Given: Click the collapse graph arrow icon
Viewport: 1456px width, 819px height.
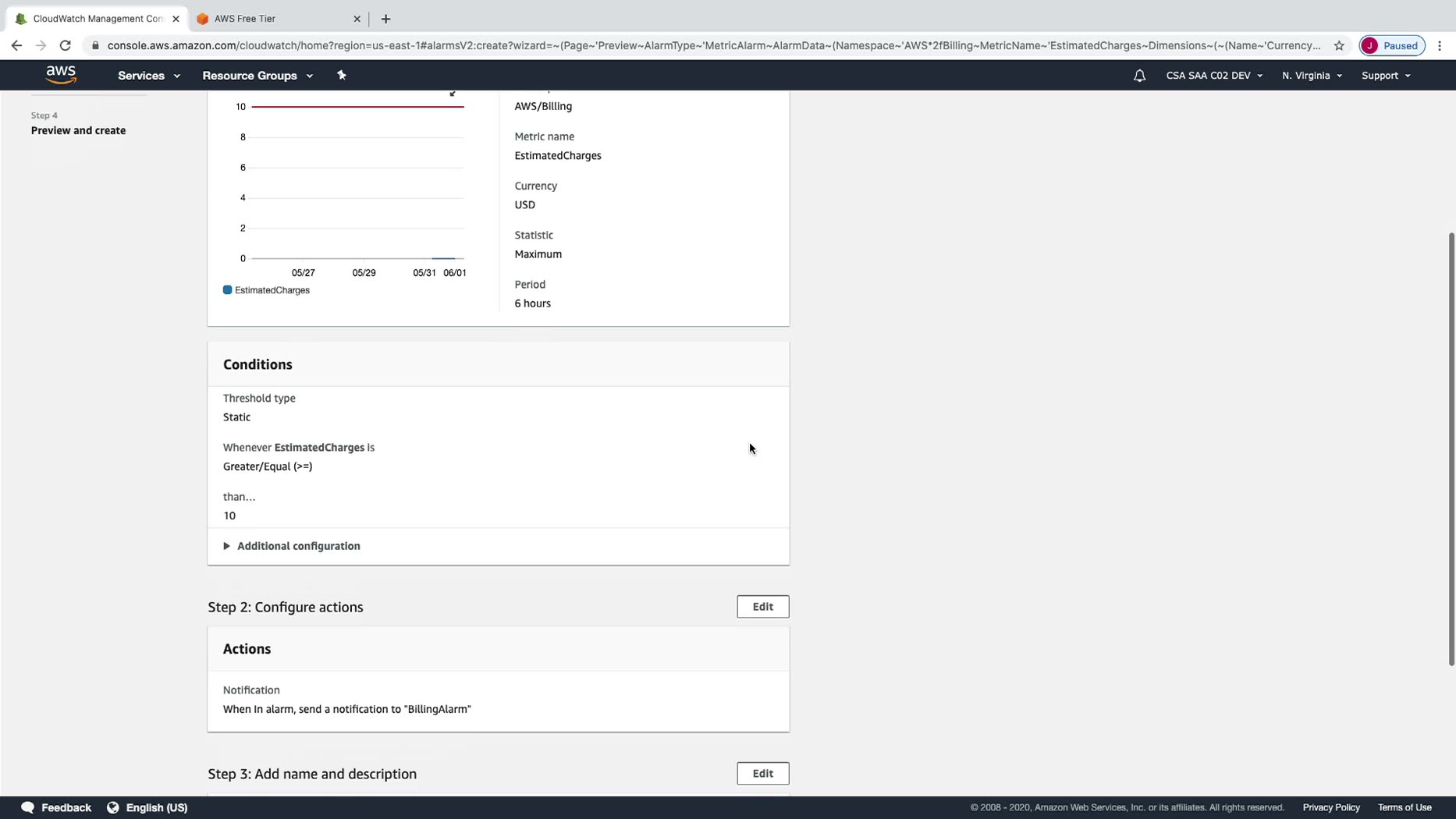Looking at the screenshot, I should (x=453, y=93).
